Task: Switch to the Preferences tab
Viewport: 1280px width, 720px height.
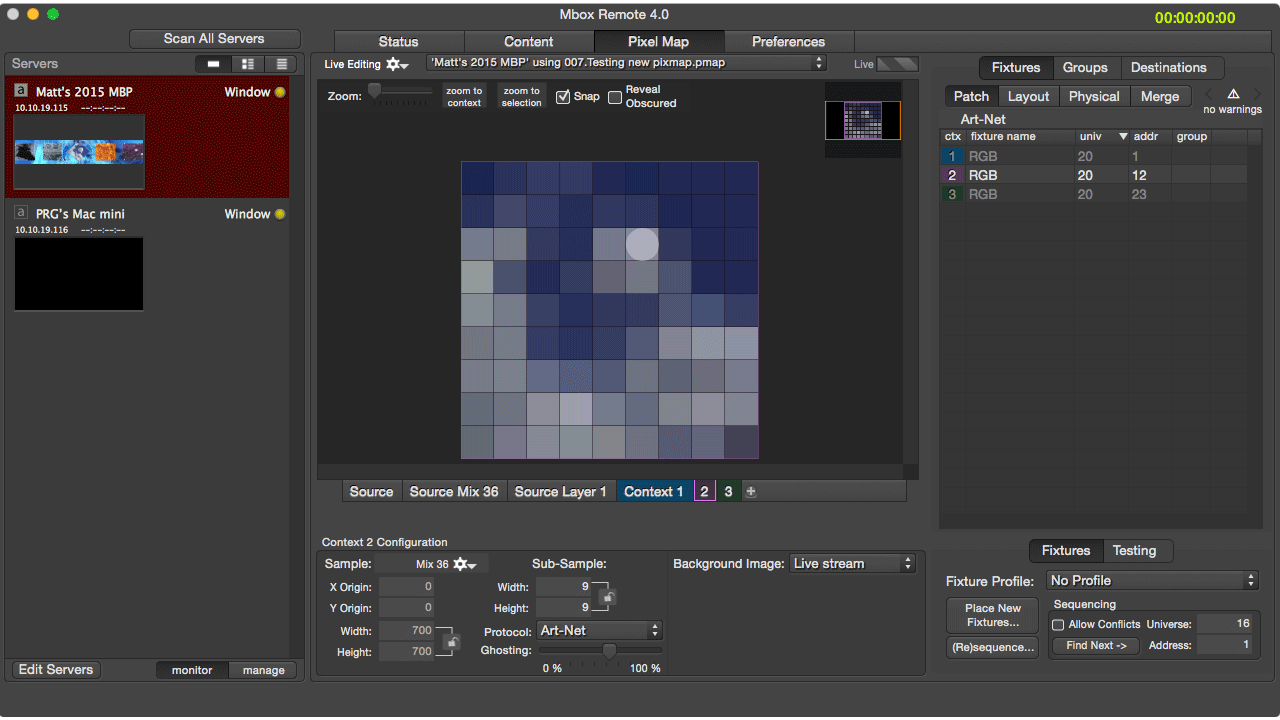Action: [x=788, y=42]
